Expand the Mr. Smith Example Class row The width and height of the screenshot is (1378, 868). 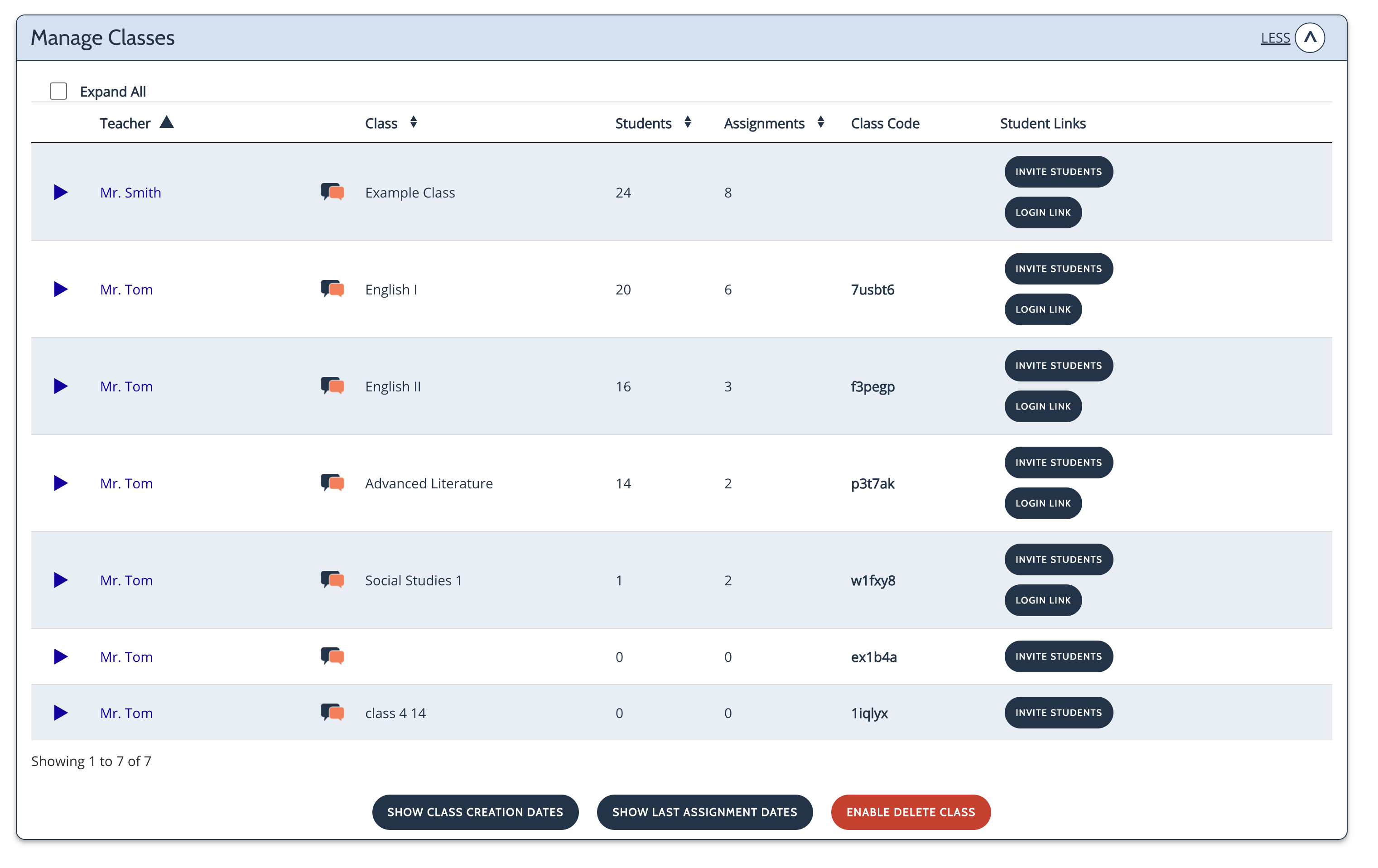click(61, 192)
